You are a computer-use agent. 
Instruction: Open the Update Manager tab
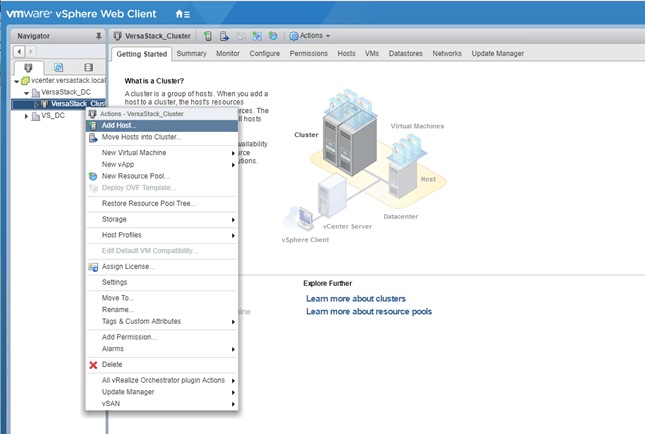498,53
